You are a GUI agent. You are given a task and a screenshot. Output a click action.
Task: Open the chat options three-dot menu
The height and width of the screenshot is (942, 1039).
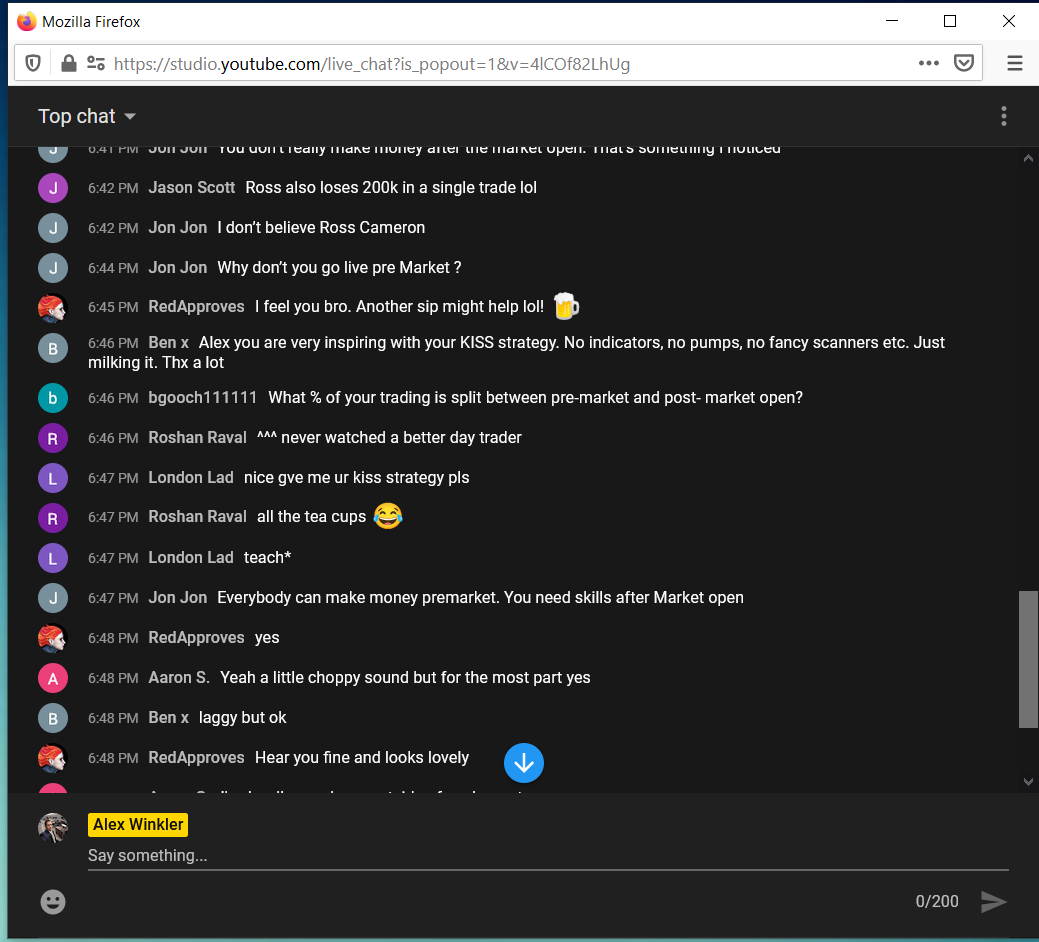1003,116
